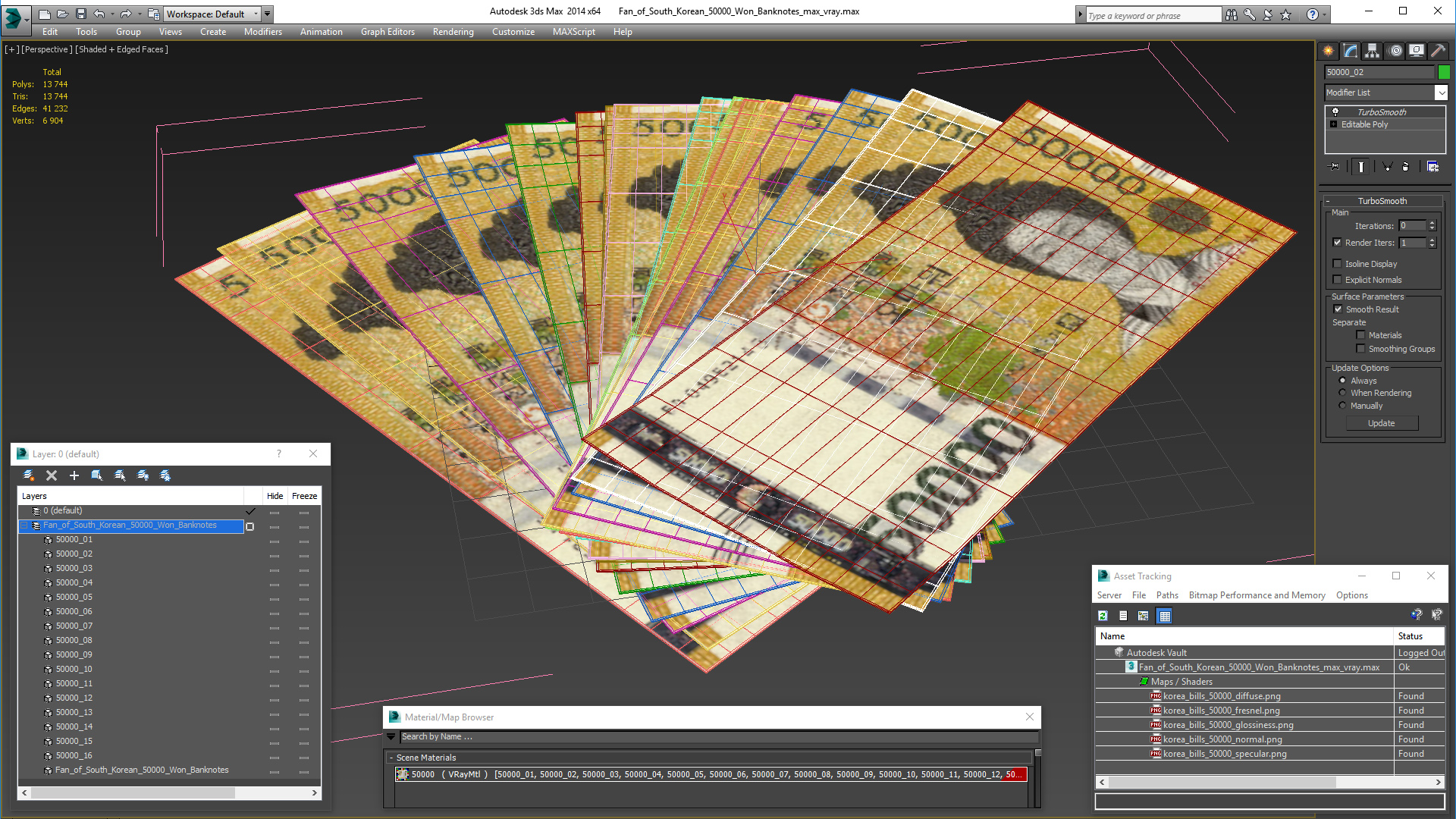Select the When Rendering radio button
1456x819 pixels.
[1343, 393]
